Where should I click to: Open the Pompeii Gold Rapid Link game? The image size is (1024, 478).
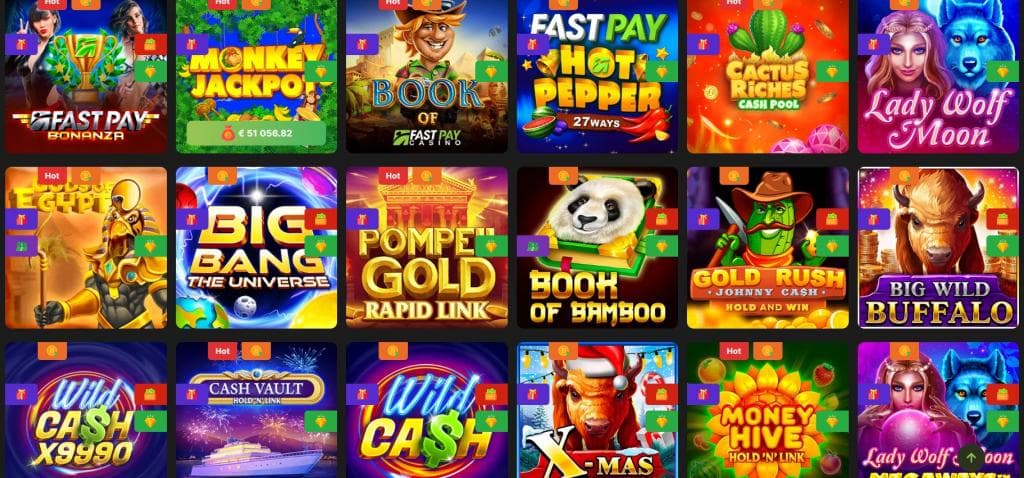point(427,247)
